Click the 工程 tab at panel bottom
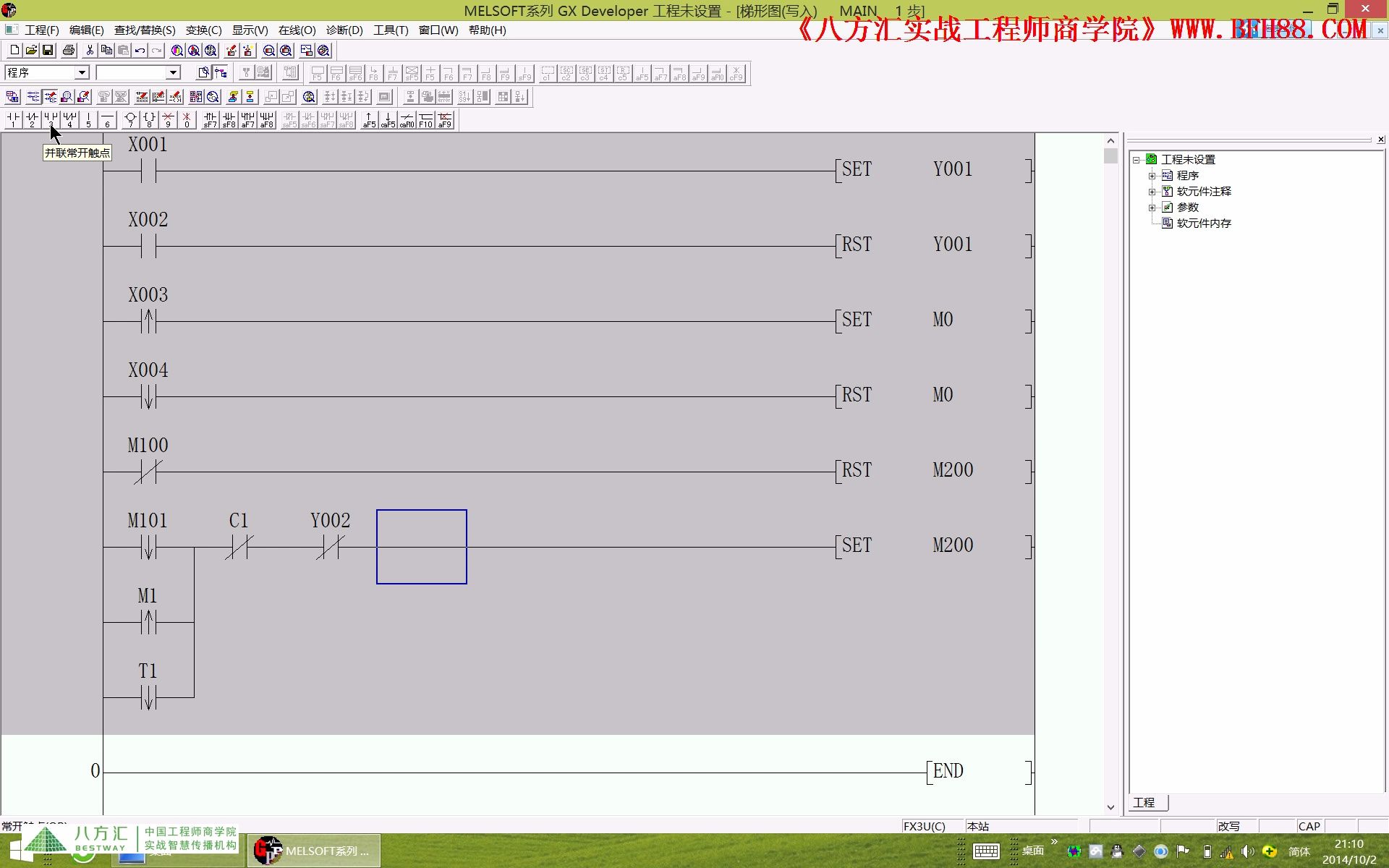 1144,803
